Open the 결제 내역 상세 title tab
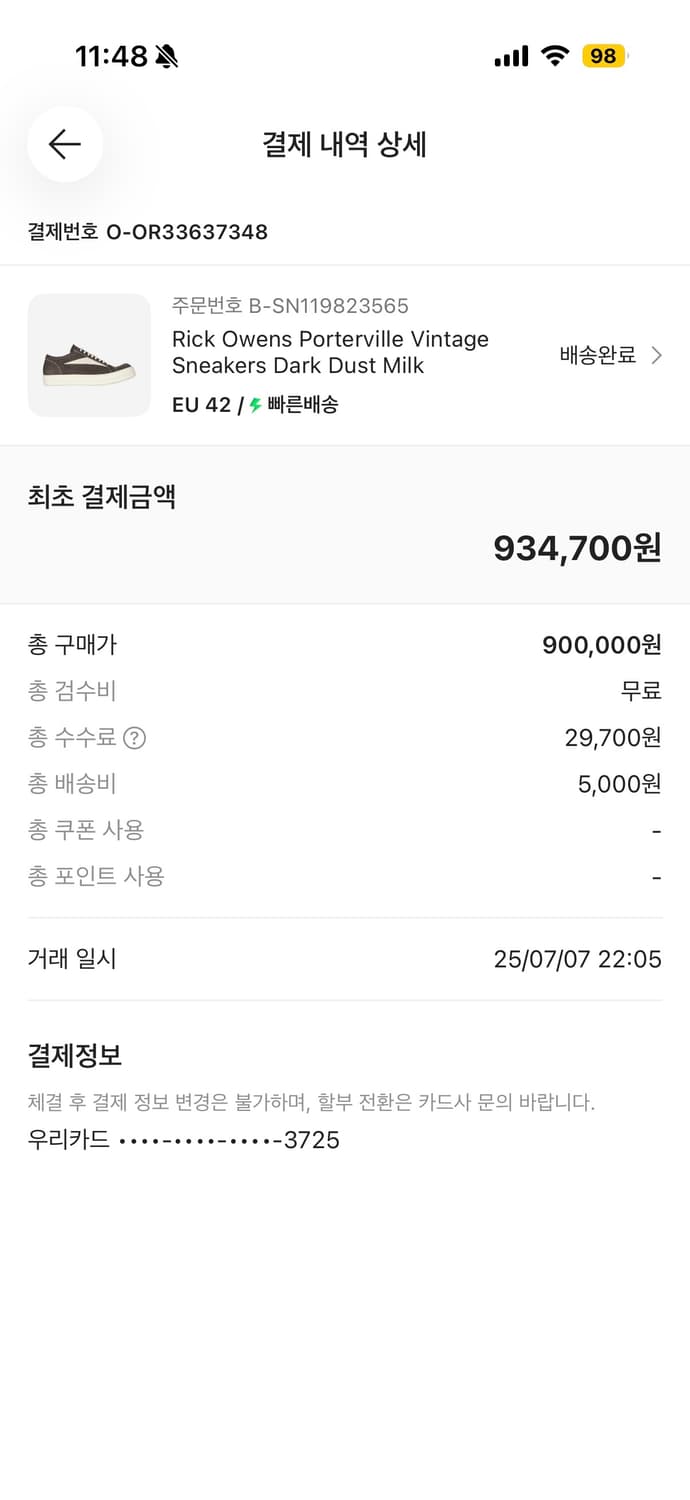Screen dimensions: 690x1500 coord(345,144)
